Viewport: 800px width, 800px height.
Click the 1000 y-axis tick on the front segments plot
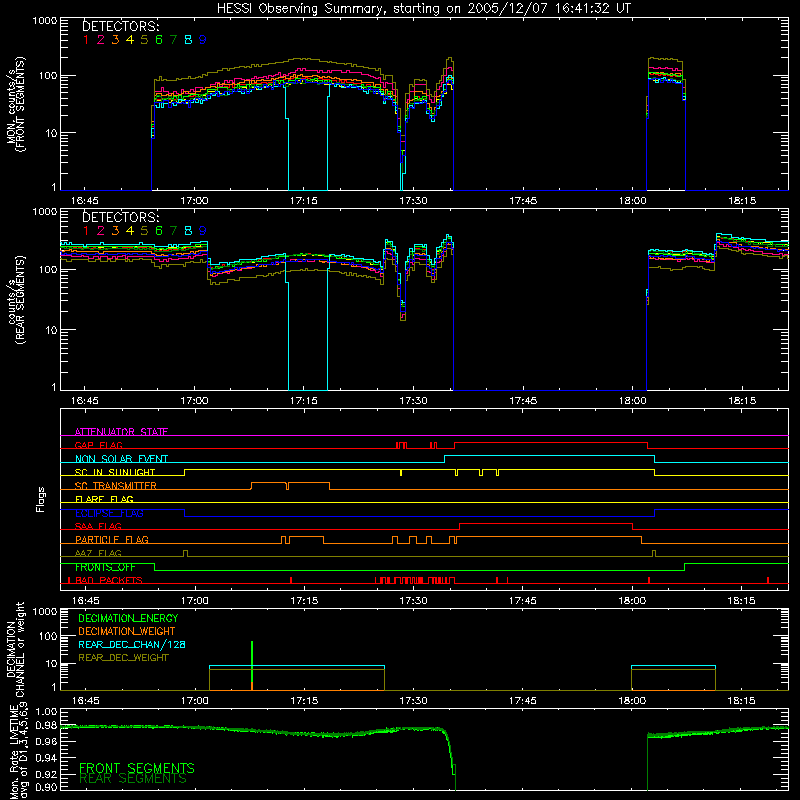pyautogui.click(x=45, y=21)
